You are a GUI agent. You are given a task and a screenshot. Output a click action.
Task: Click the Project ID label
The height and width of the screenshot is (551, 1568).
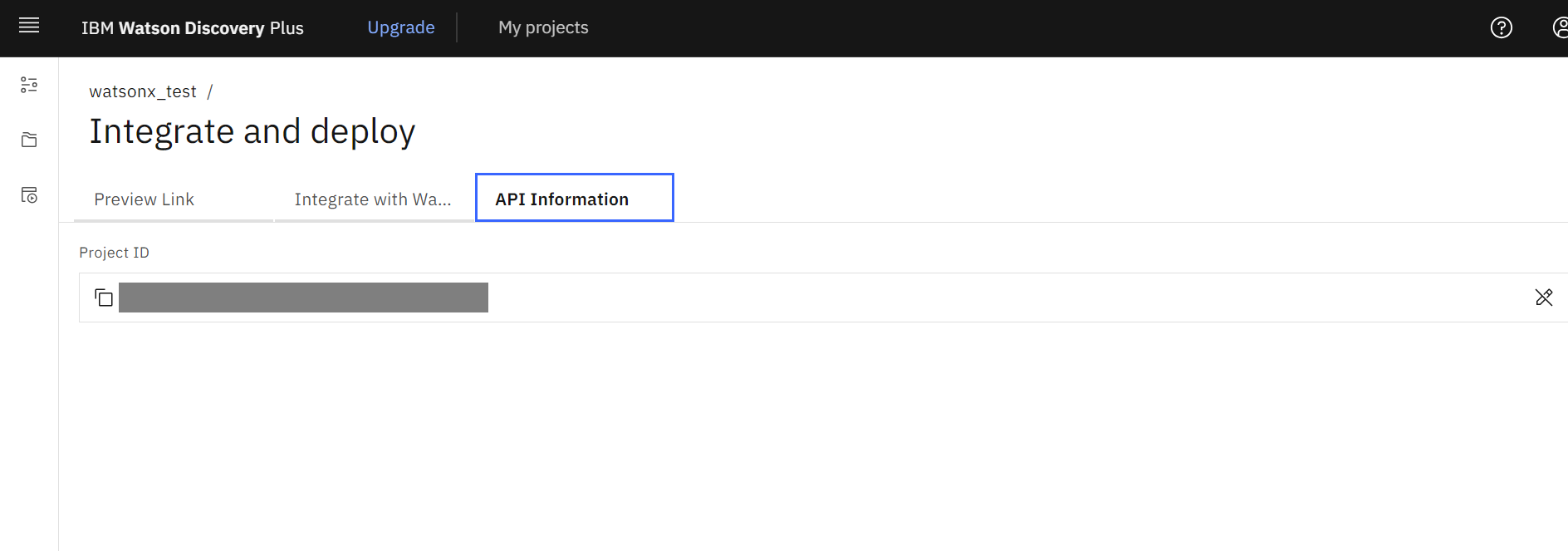coord(115,253)
